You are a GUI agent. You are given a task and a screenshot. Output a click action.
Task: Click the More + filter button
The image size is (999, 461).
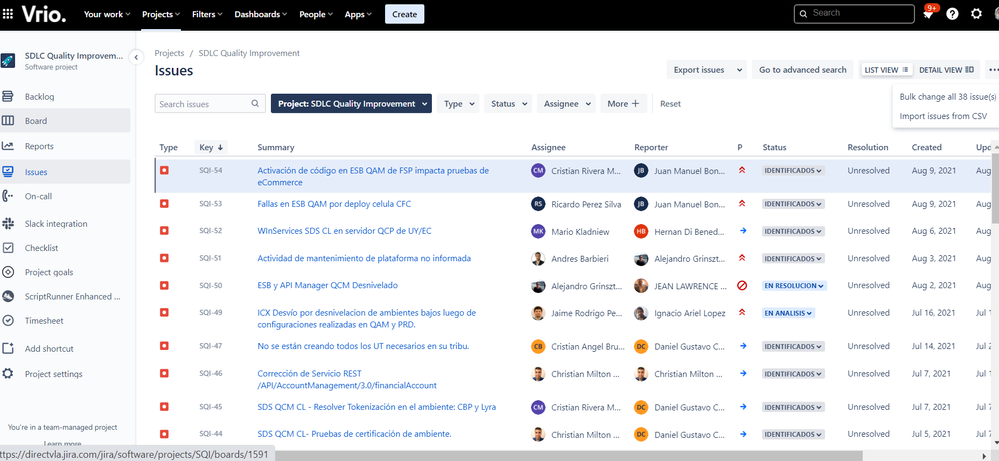[x=624, y=104]
